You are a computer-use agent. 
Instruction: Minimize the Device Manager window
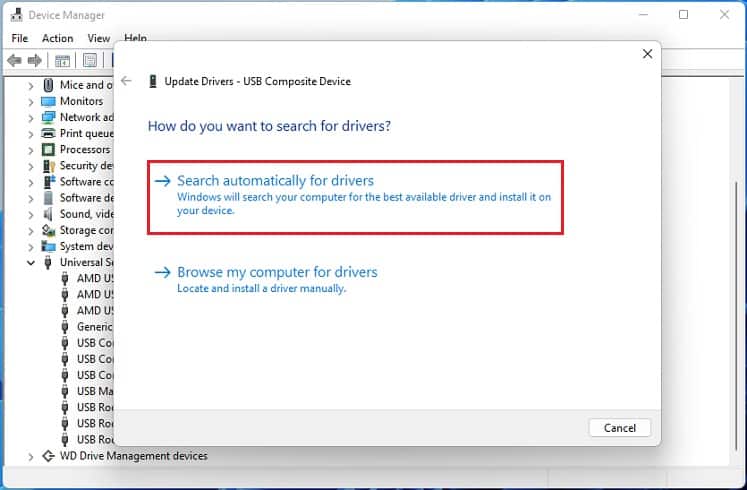pyautogui.click(x=643, y=15)
